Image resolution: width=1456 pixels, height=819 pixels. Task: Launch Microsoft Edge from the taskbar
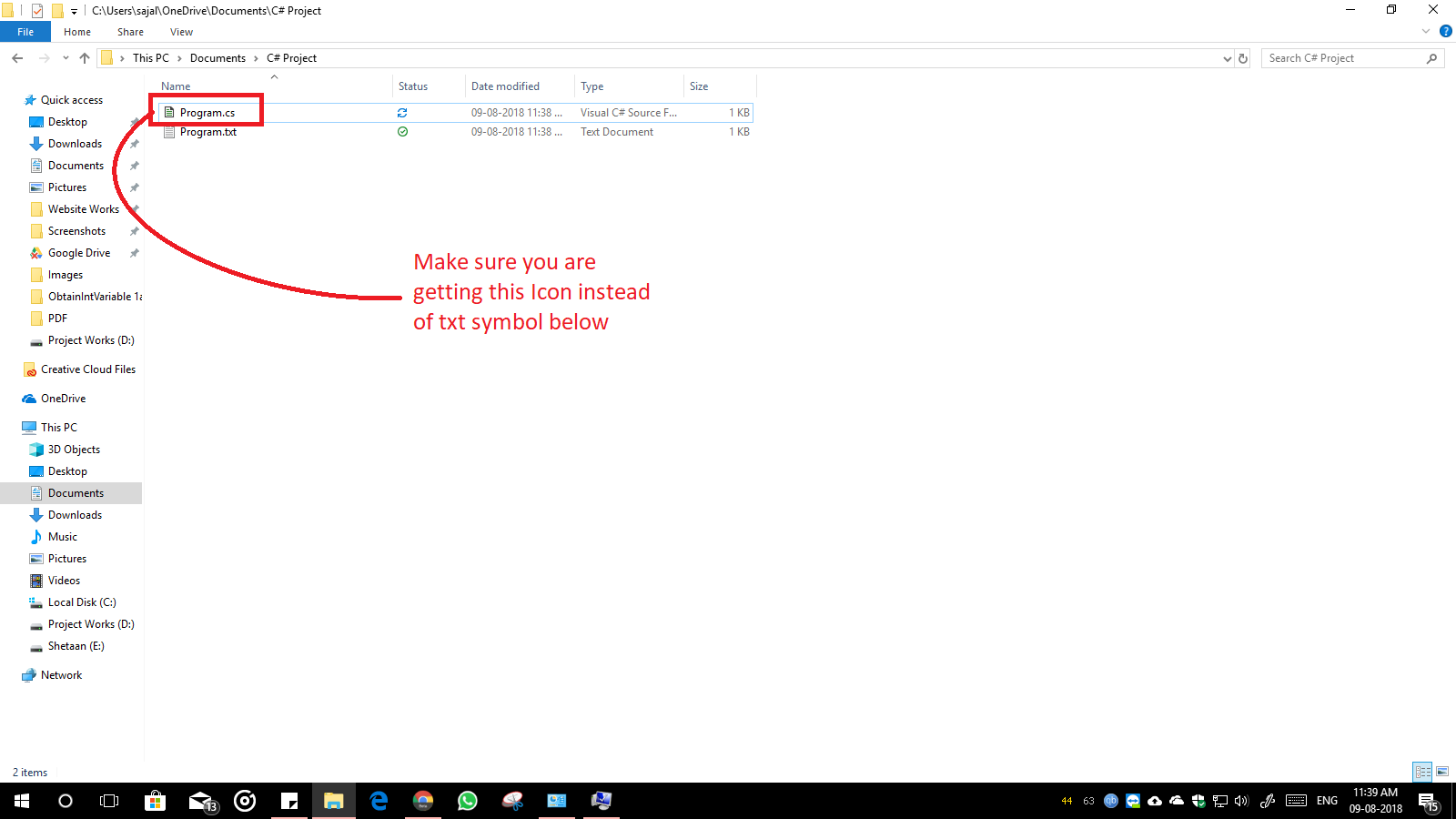point(379,801)
